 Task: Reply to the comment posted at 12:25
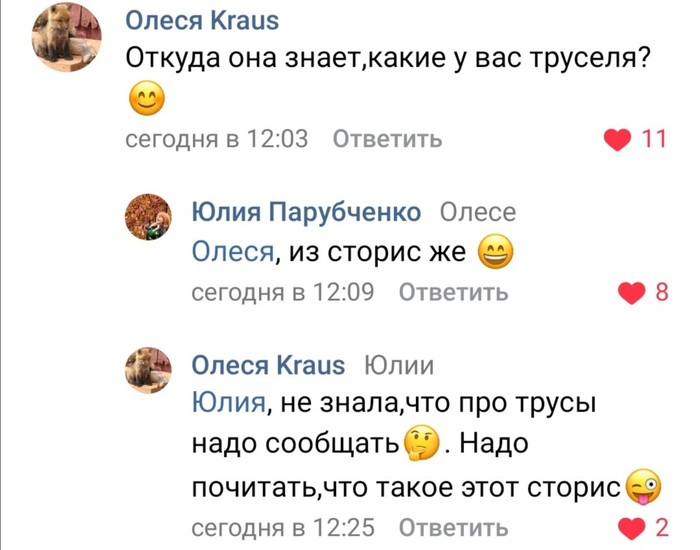tap(453, 527)
